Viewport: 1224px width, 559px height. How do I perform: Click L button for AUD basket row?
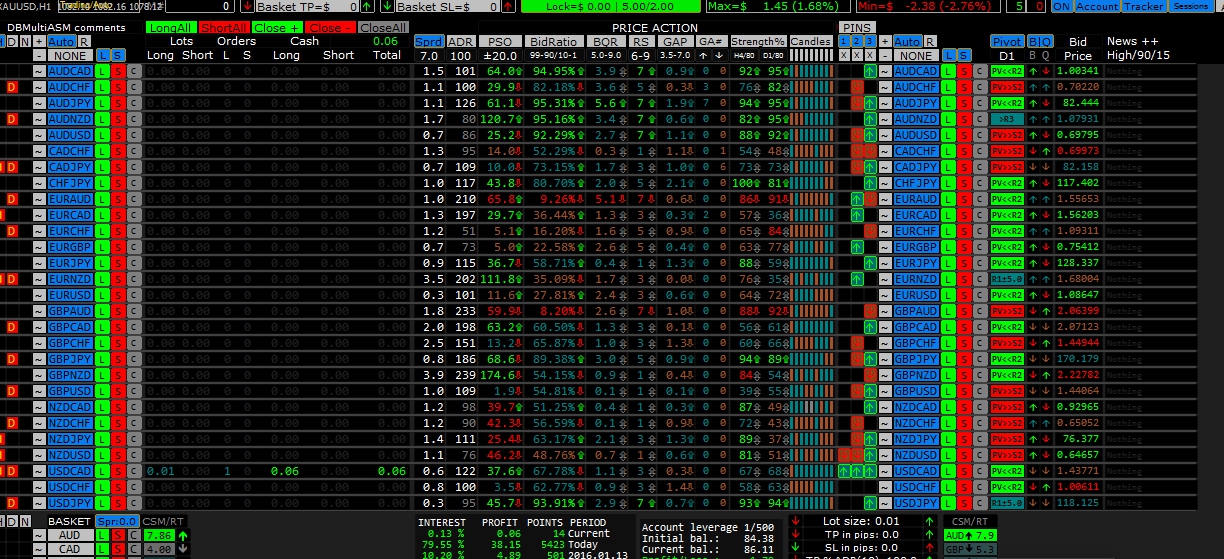(102, 535)
